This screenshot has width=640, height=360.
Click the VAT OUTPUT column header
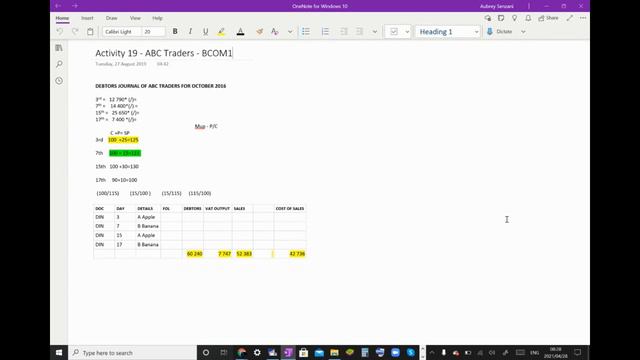coord(218,209)
